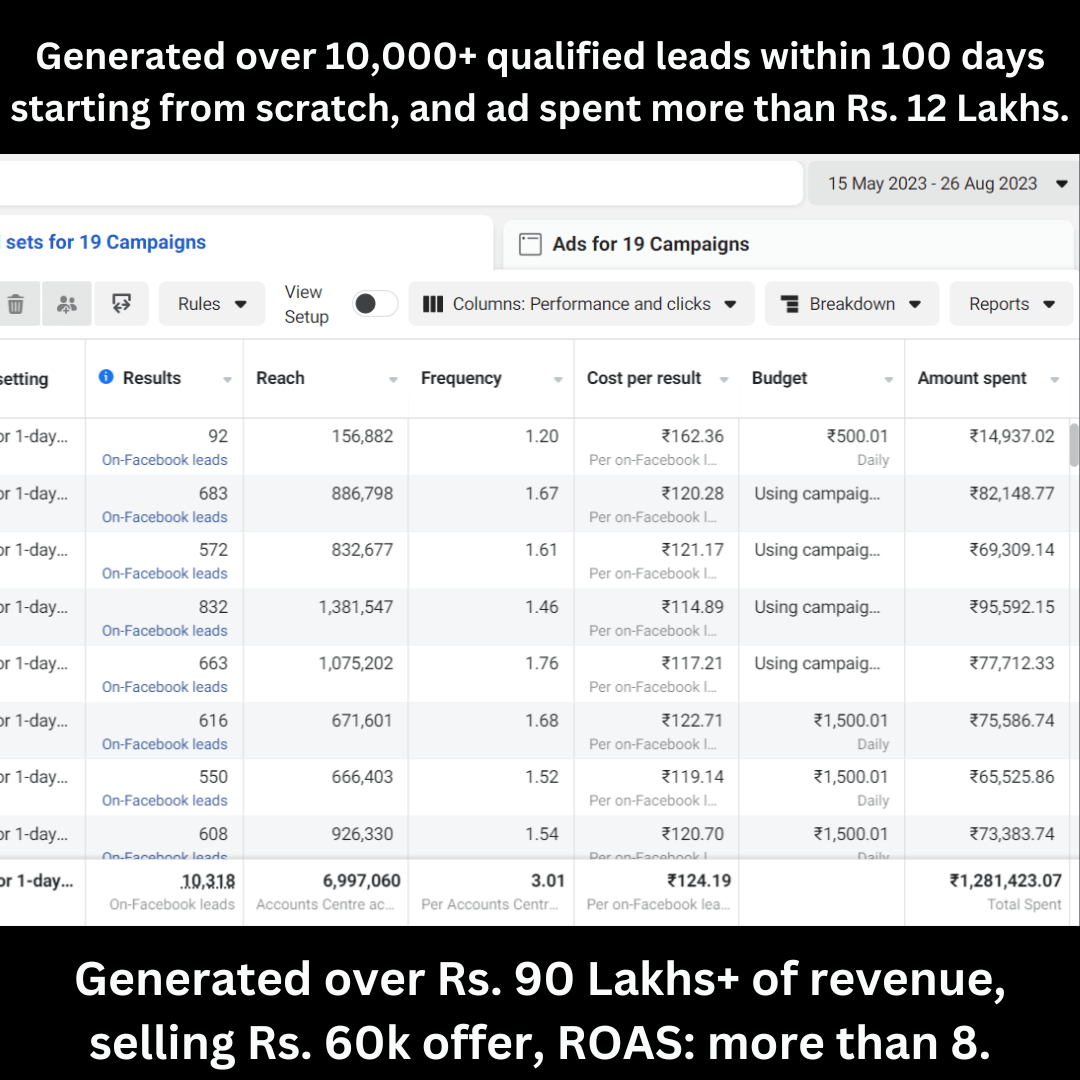The width and height of the screenshot is (1080, 1080).
Task: Switch to Ads for 19 Campaigns tab
Action: point(650,244)
